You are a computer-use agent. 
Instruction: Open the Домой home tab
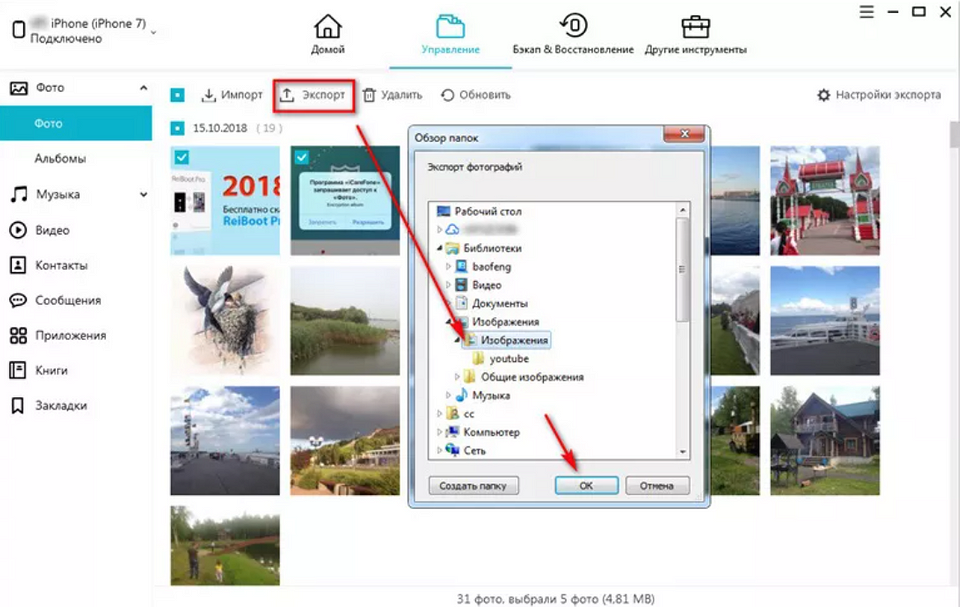pyautogui.click(x=328, y=34)
